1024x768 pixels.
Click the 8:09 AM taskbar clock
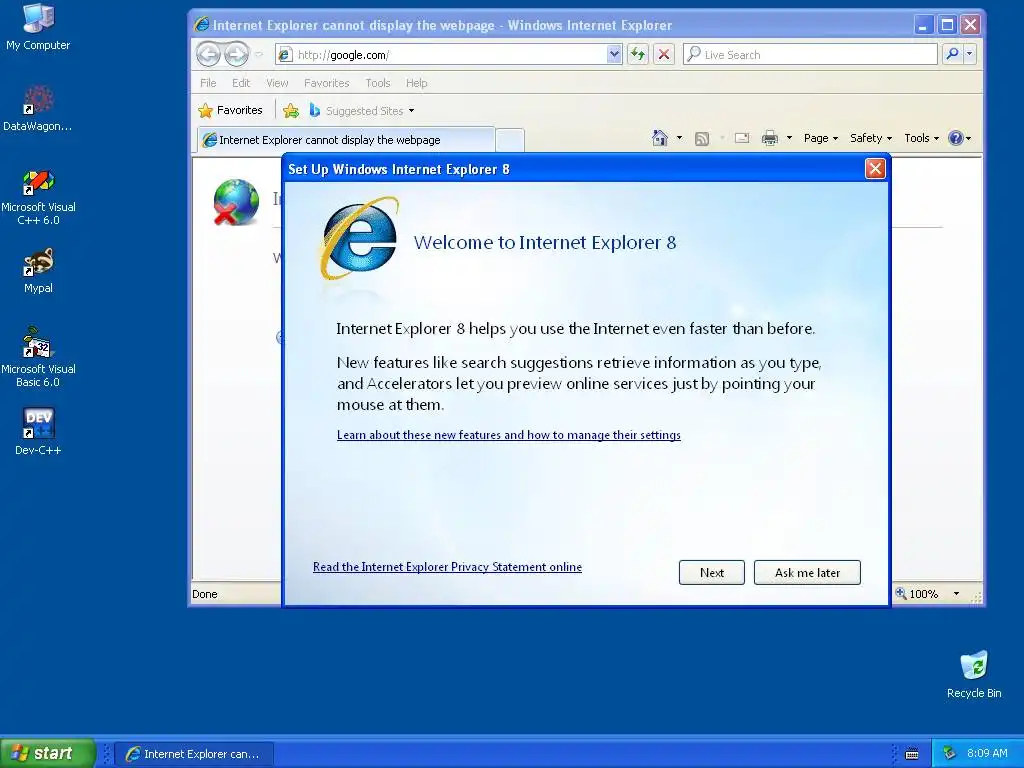click(987, 753)
